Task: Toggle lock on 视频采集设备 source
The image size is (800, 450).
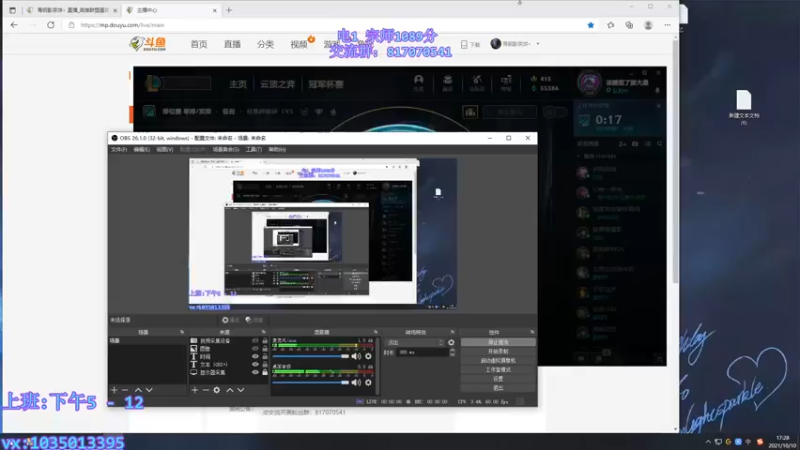Action: coord(265,340)
